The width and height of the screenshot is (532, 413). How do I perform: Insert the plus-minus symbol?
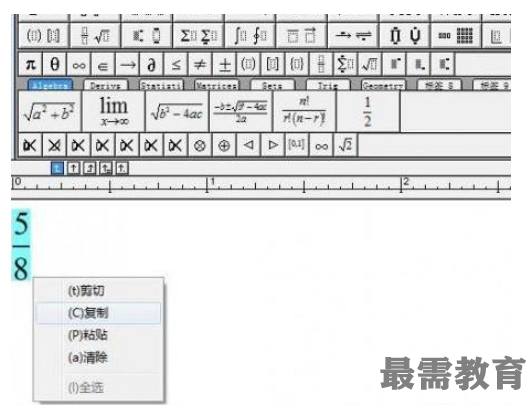click(x=224, y=64)
